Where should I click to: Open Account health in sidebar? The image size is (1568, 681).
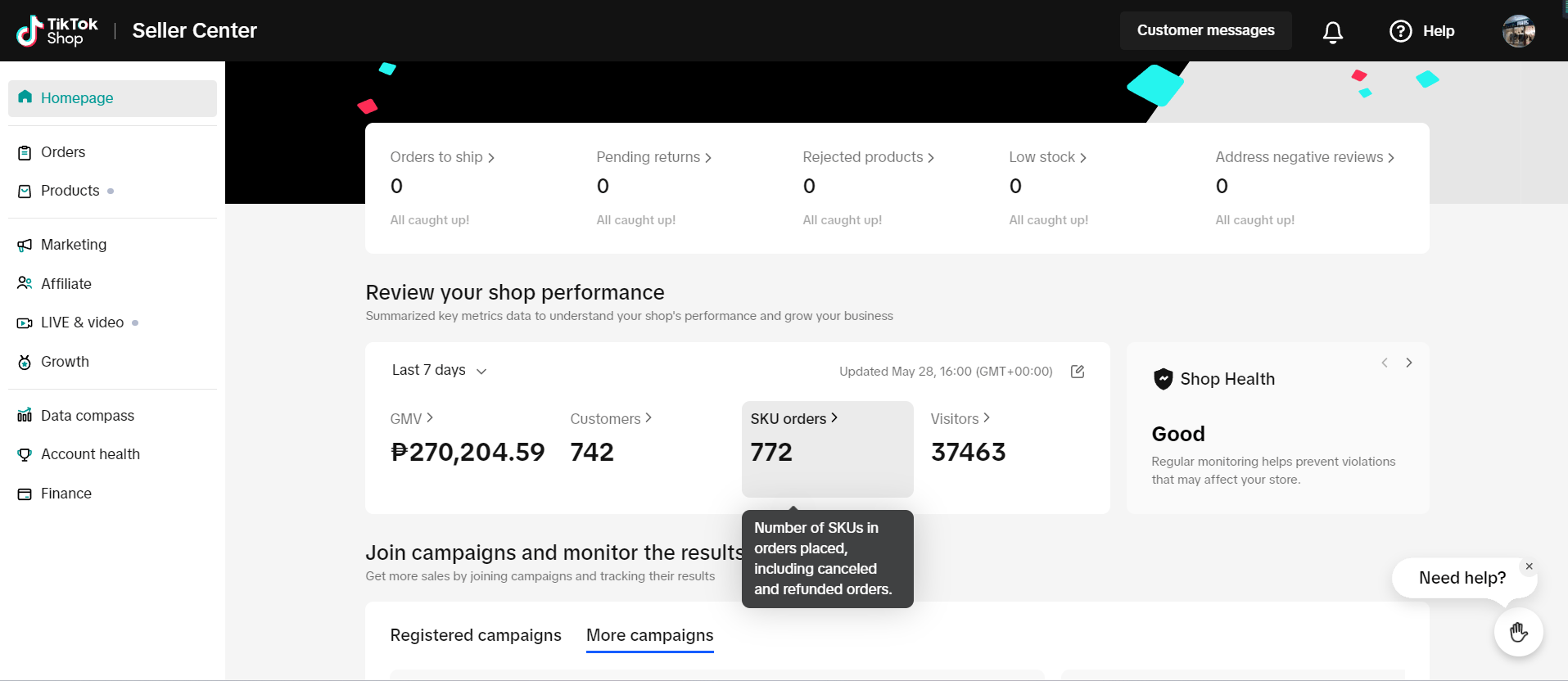click(90, 454)
